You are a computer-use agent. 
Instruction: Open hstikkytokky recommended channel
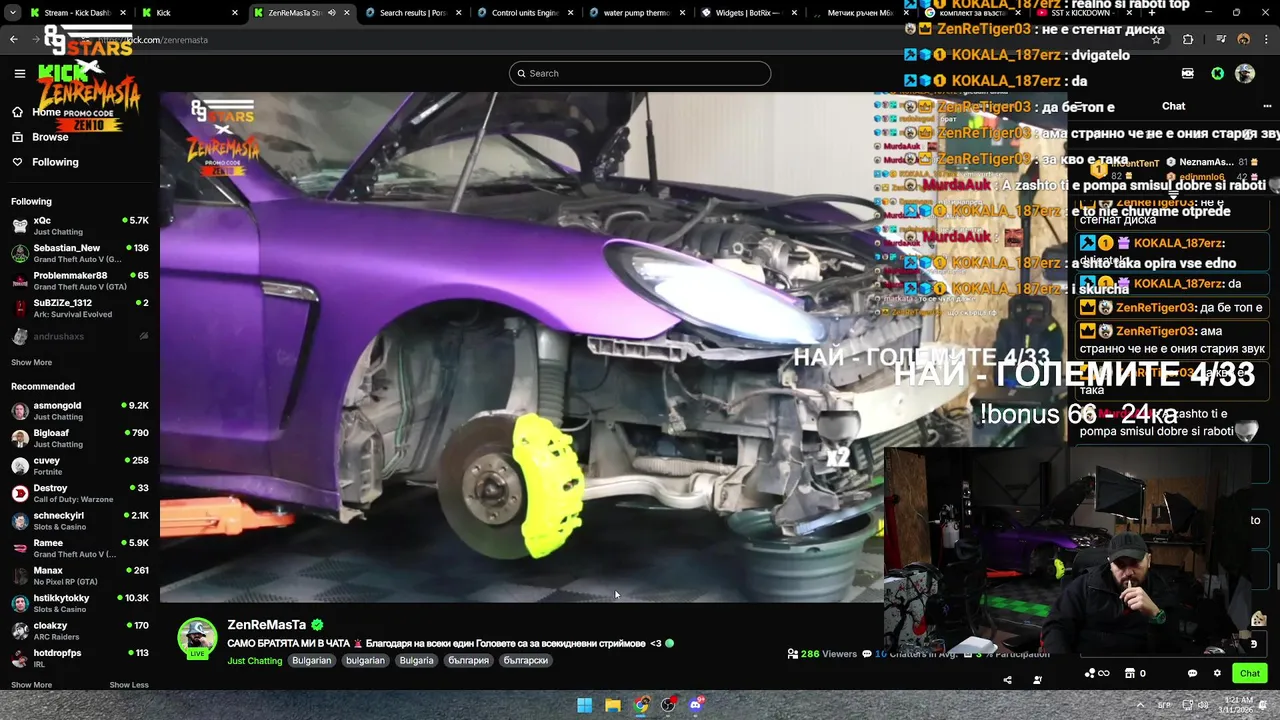[x=80, y=603]
